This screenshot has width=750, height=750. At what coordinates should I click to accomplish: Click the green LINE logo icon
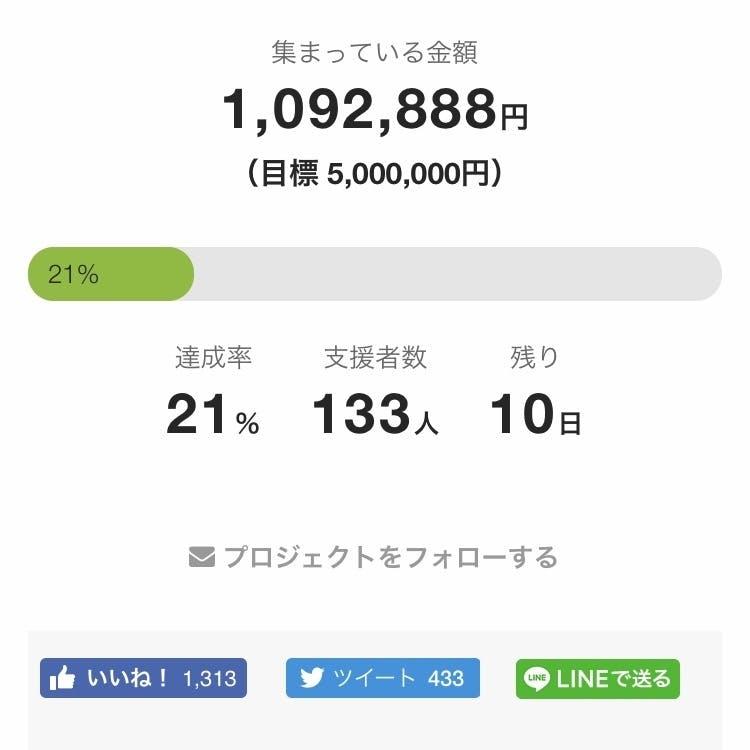[537, 679]
